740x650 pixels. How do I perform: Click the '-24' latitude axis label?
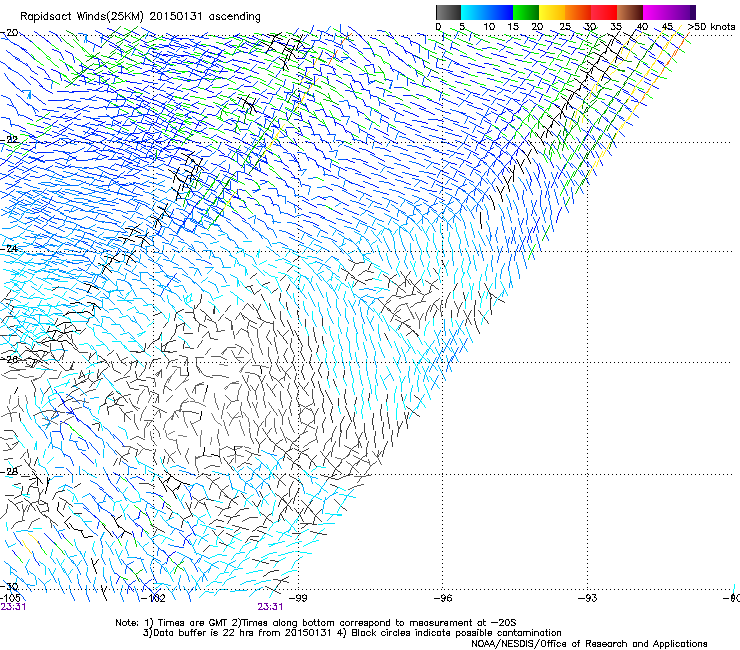(x=10, y=248)
